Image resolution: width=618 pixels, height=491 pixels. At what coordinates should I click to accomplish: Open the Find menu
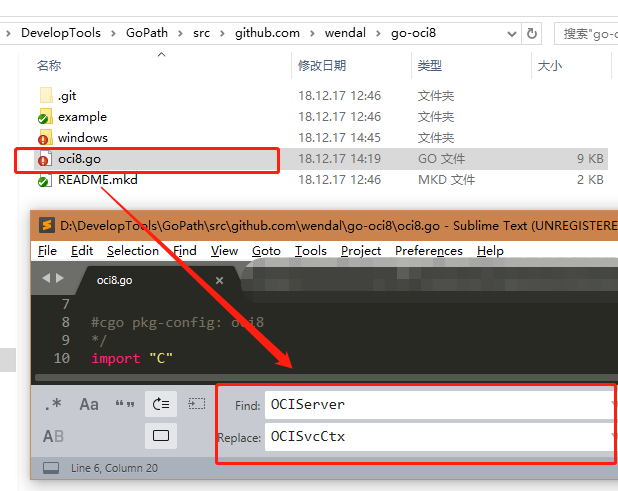[184, 251]
